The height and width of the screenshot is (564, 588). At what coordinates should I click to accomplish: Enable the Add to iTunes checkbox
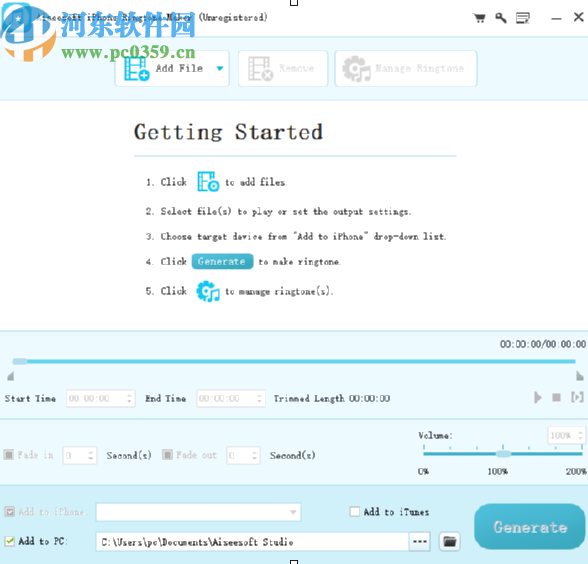tap(354, 512)
